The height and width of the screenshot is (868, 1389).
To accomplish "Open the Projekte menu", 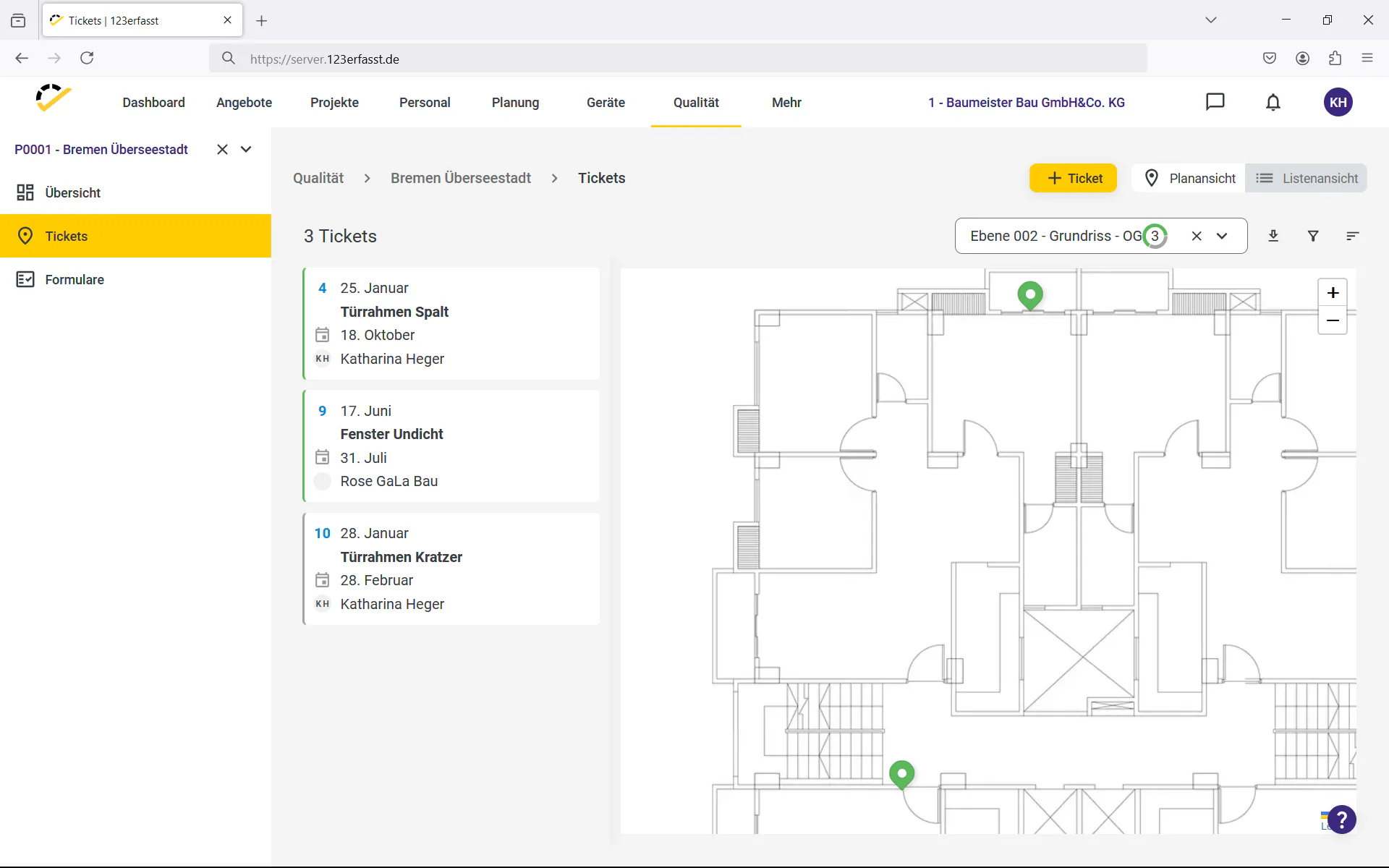I will pyautogui.click(x=334, y=103).
